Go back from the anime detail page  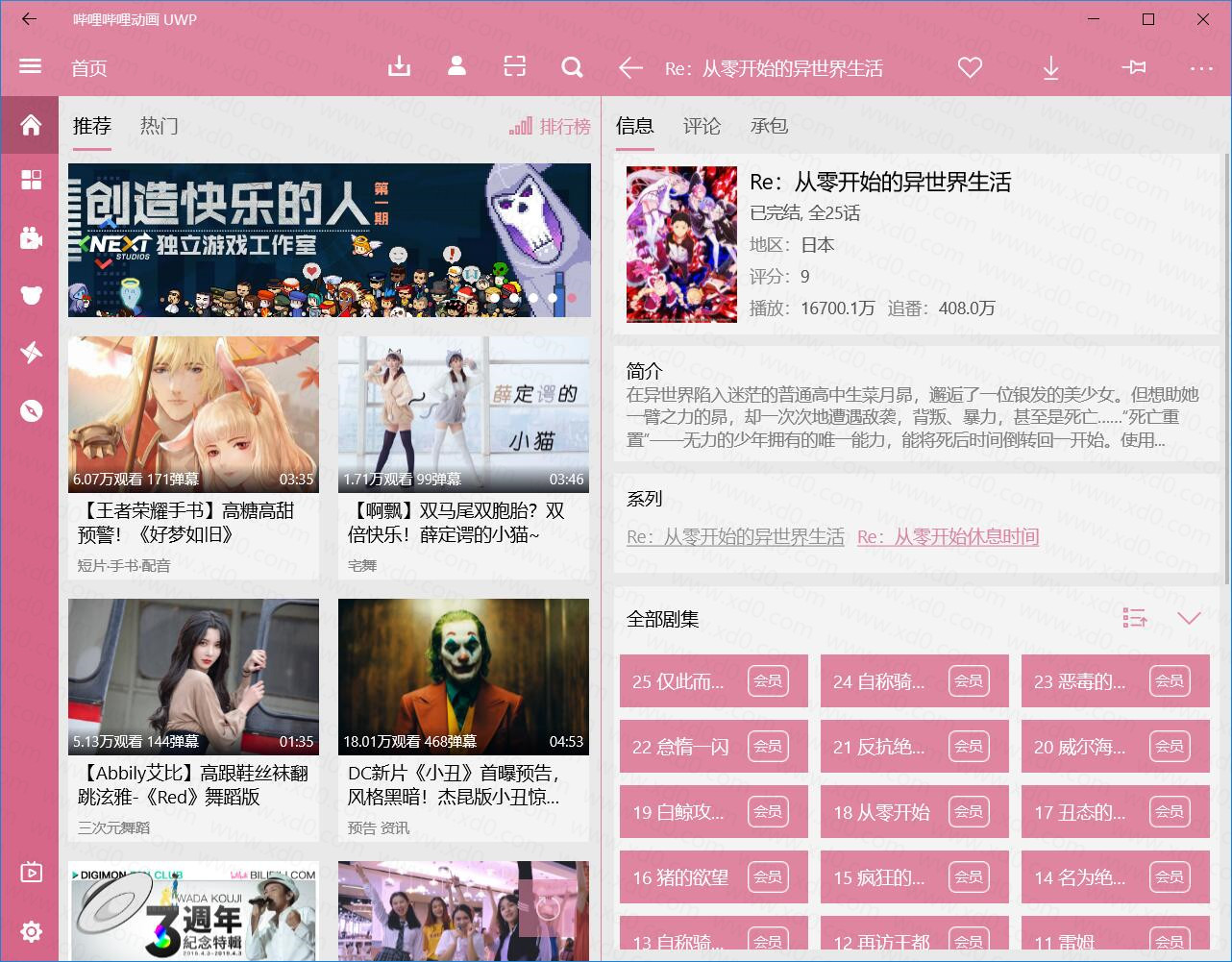click(630, 67)
